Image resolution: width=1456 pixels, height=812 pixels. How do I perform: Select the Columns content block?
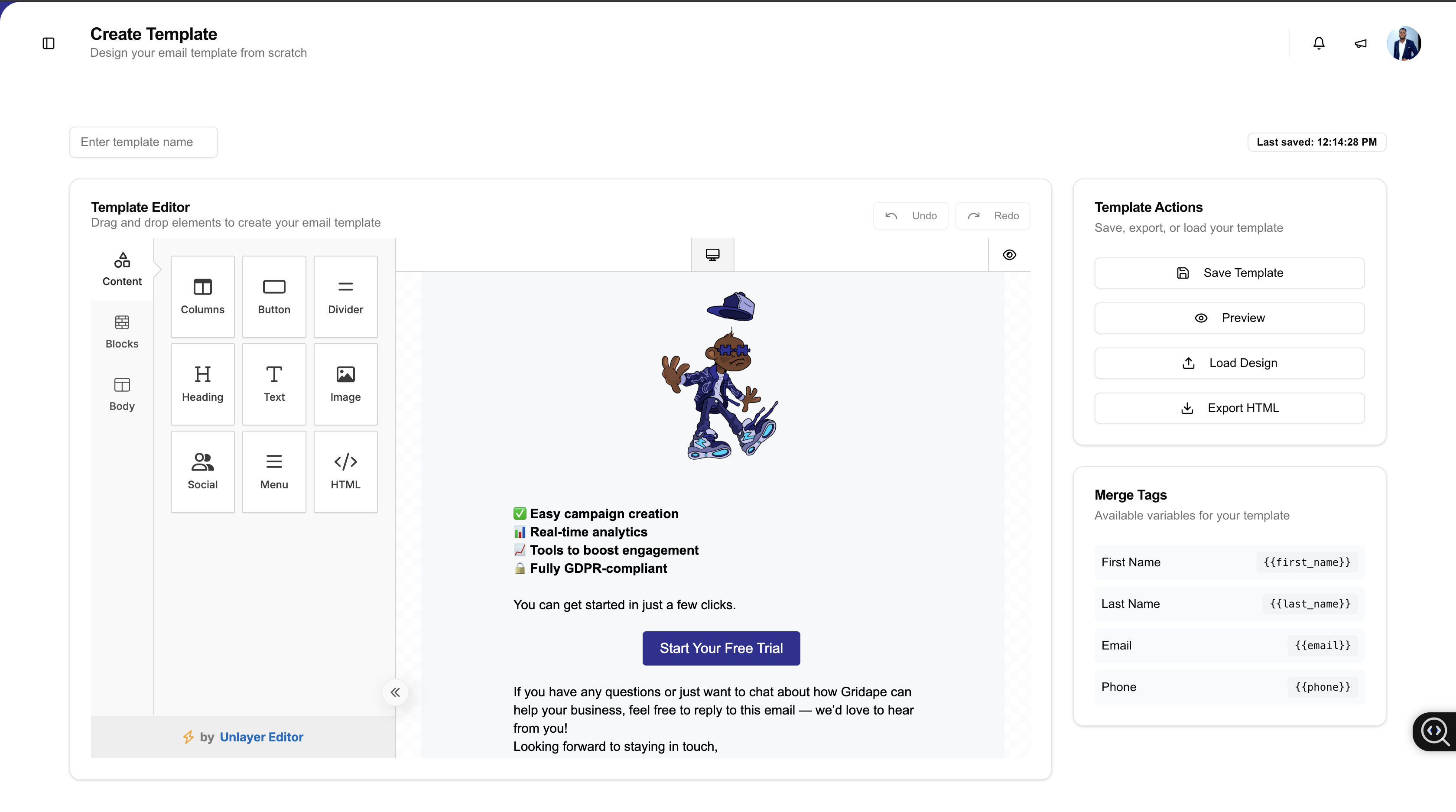202,296
